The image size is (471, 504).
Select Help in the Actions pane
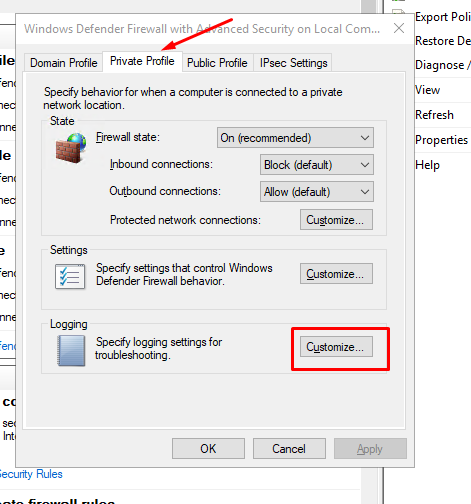[x=427, y=165]
